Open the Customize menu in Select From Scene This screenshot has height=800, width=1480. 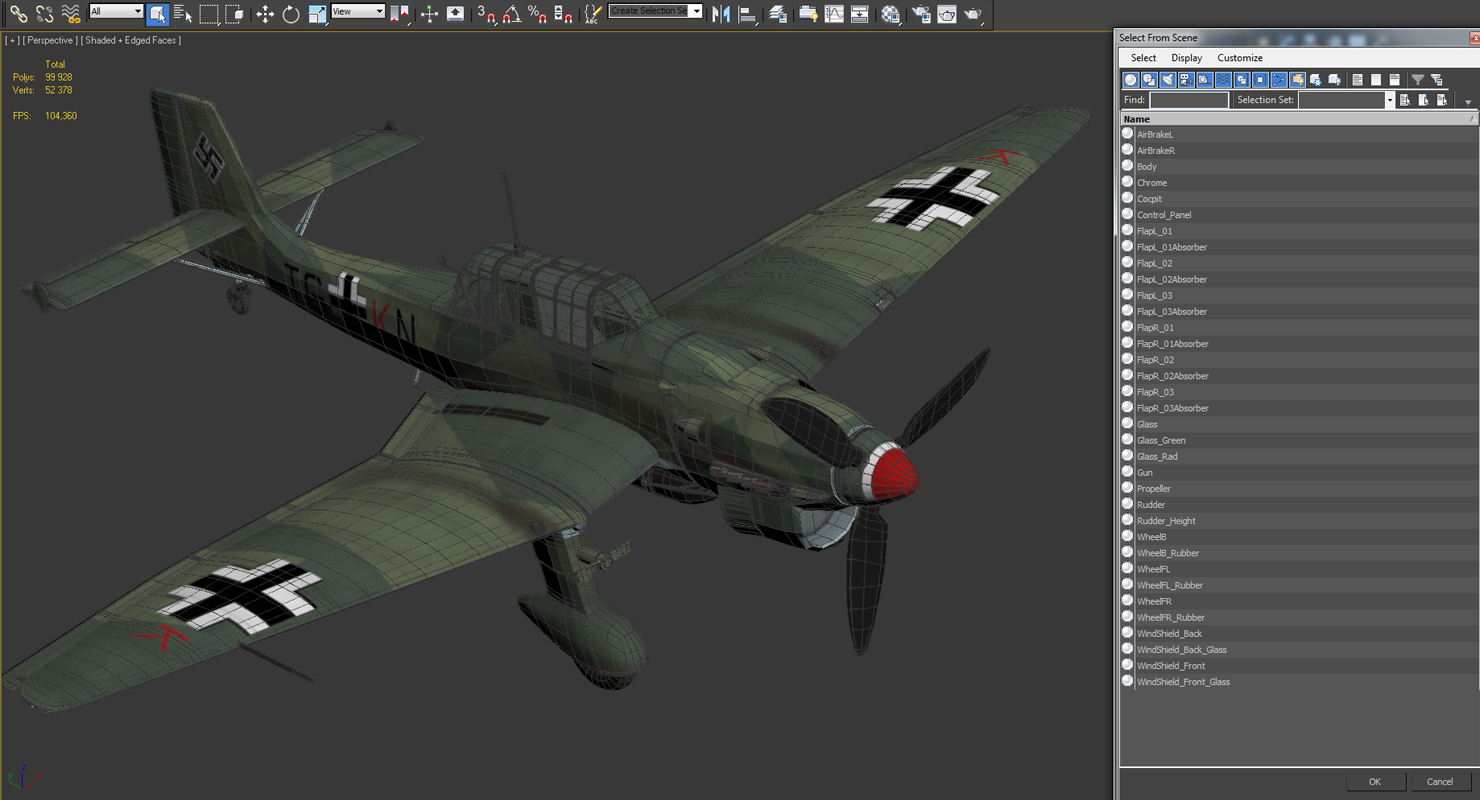click(1240, 58)
